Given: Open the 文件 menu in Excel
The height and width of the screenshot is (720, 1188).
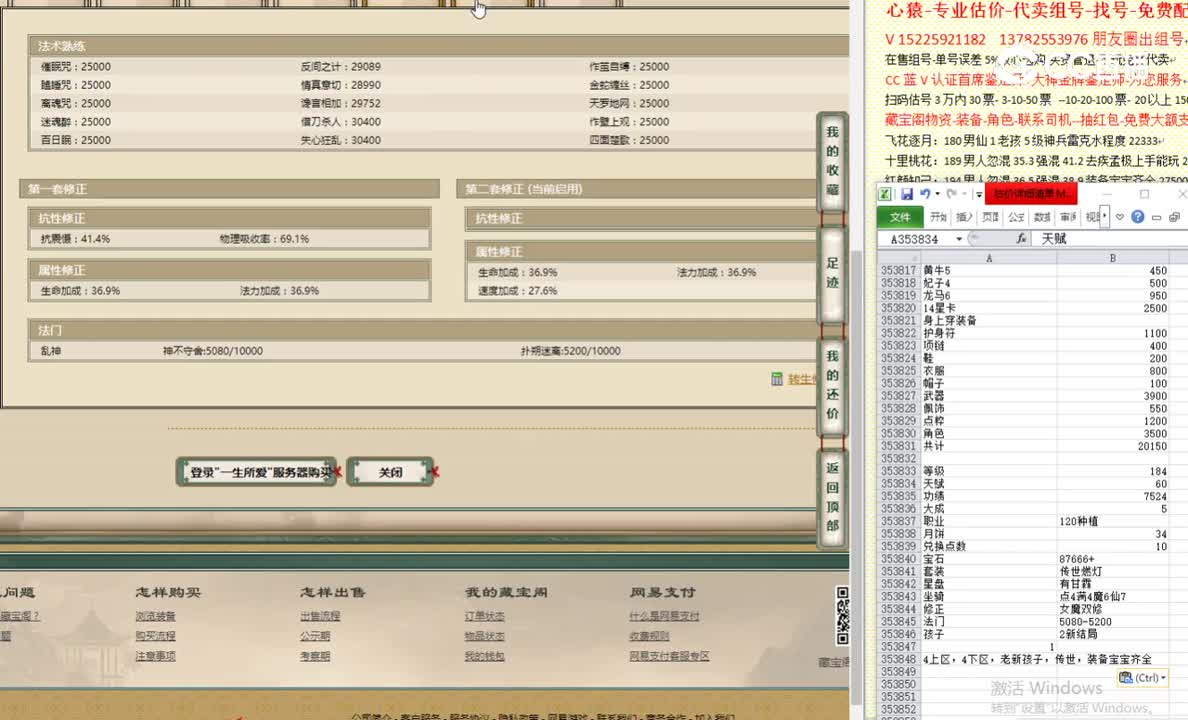Looking at the screenshot, I should [903, 216].
